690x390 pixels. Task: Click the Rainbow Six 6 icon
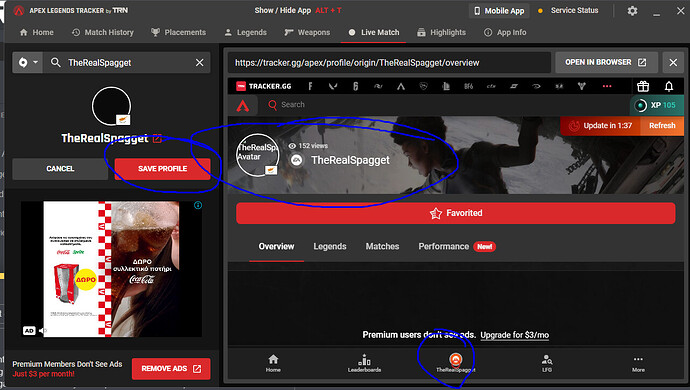click(x=356, y=86)
